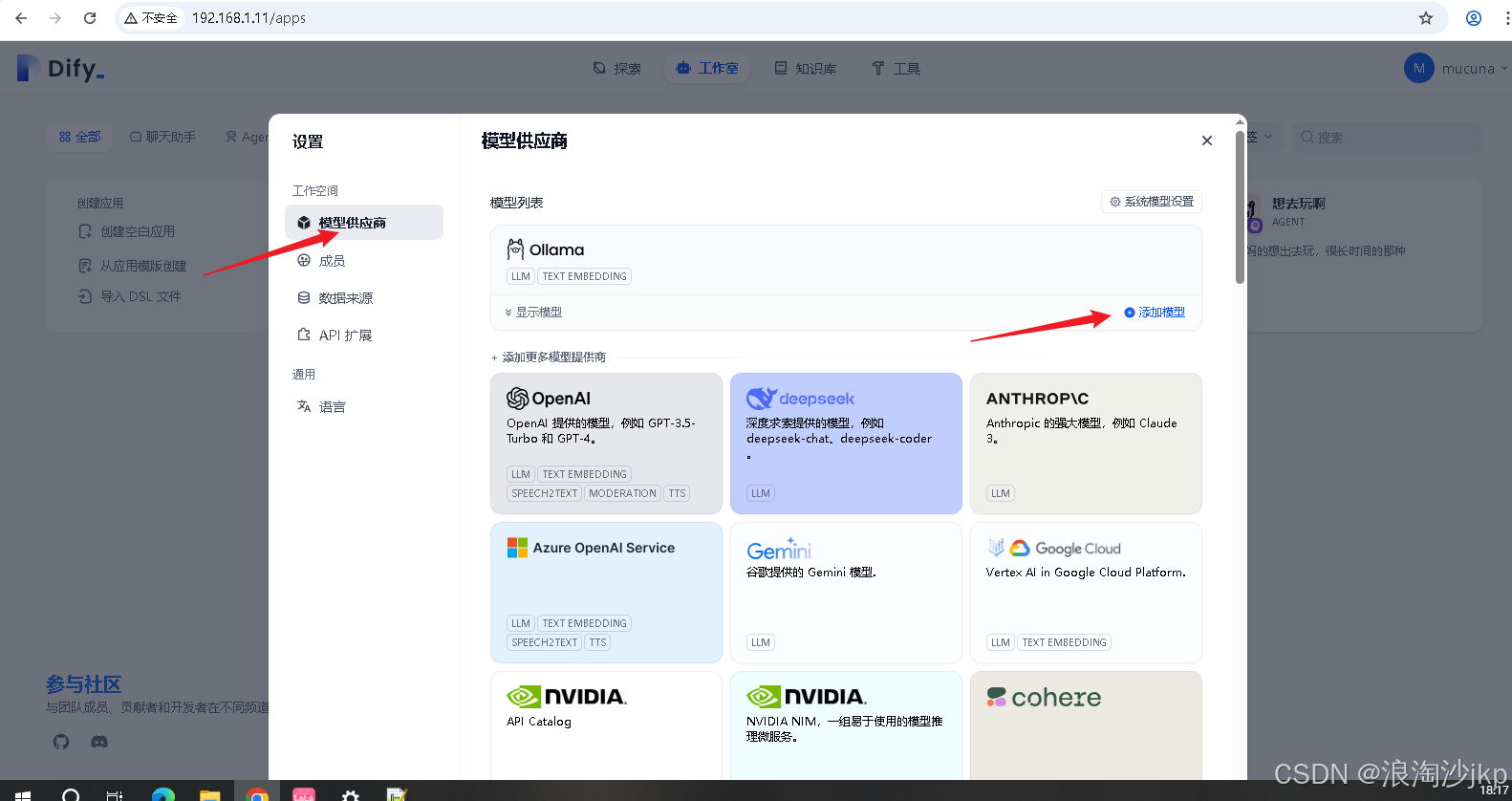Open the 工具 tab
Image resolution: width=1512 pixels, height=801 pixels.
(896, 68)
